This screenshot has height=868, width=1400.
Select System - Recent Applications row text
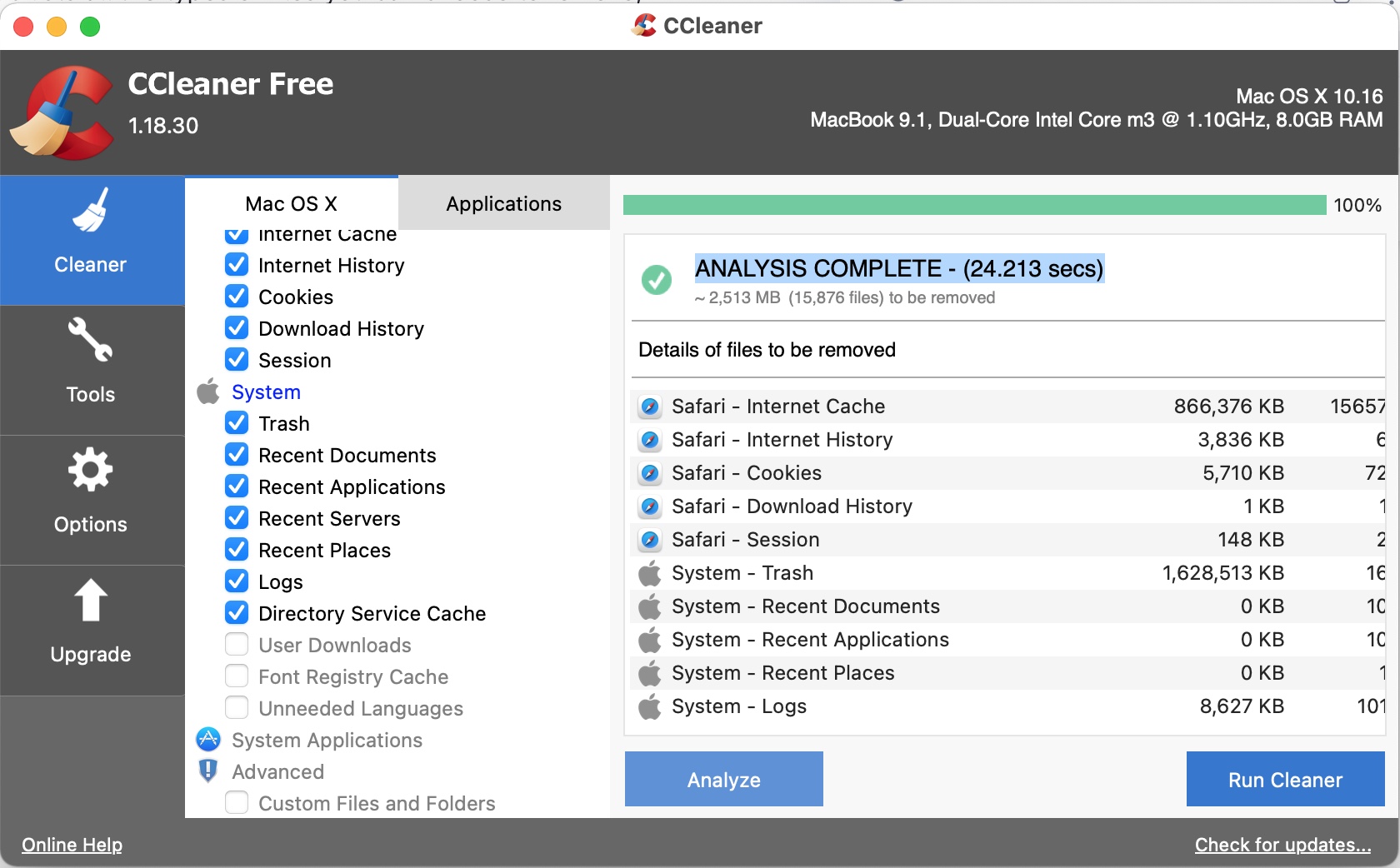click(x=810, y=640)
